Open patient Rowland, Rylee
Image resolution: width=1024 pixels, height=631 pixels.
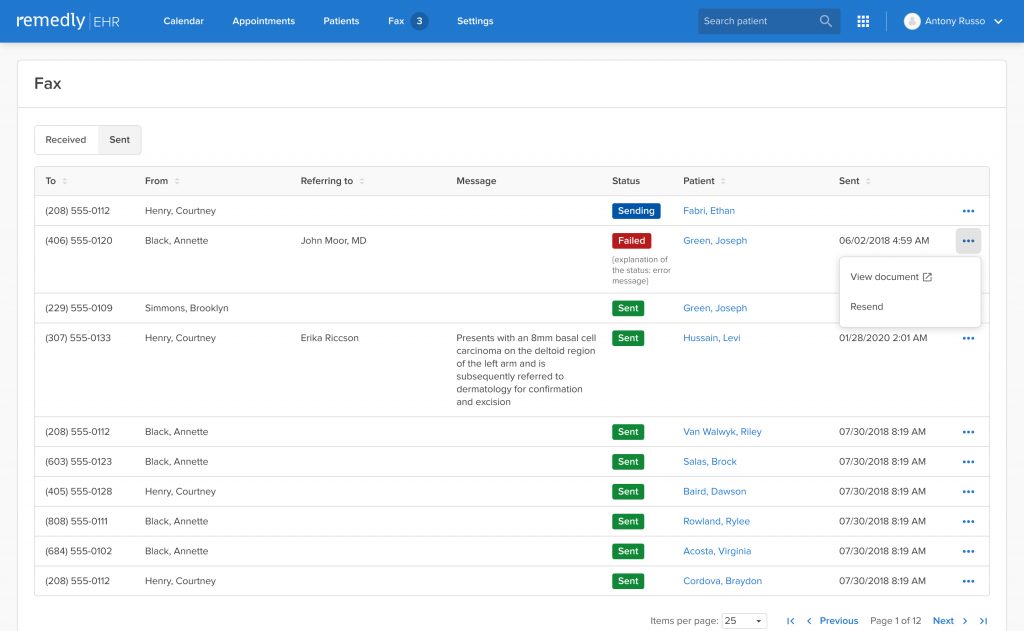[x=716, y=521]
